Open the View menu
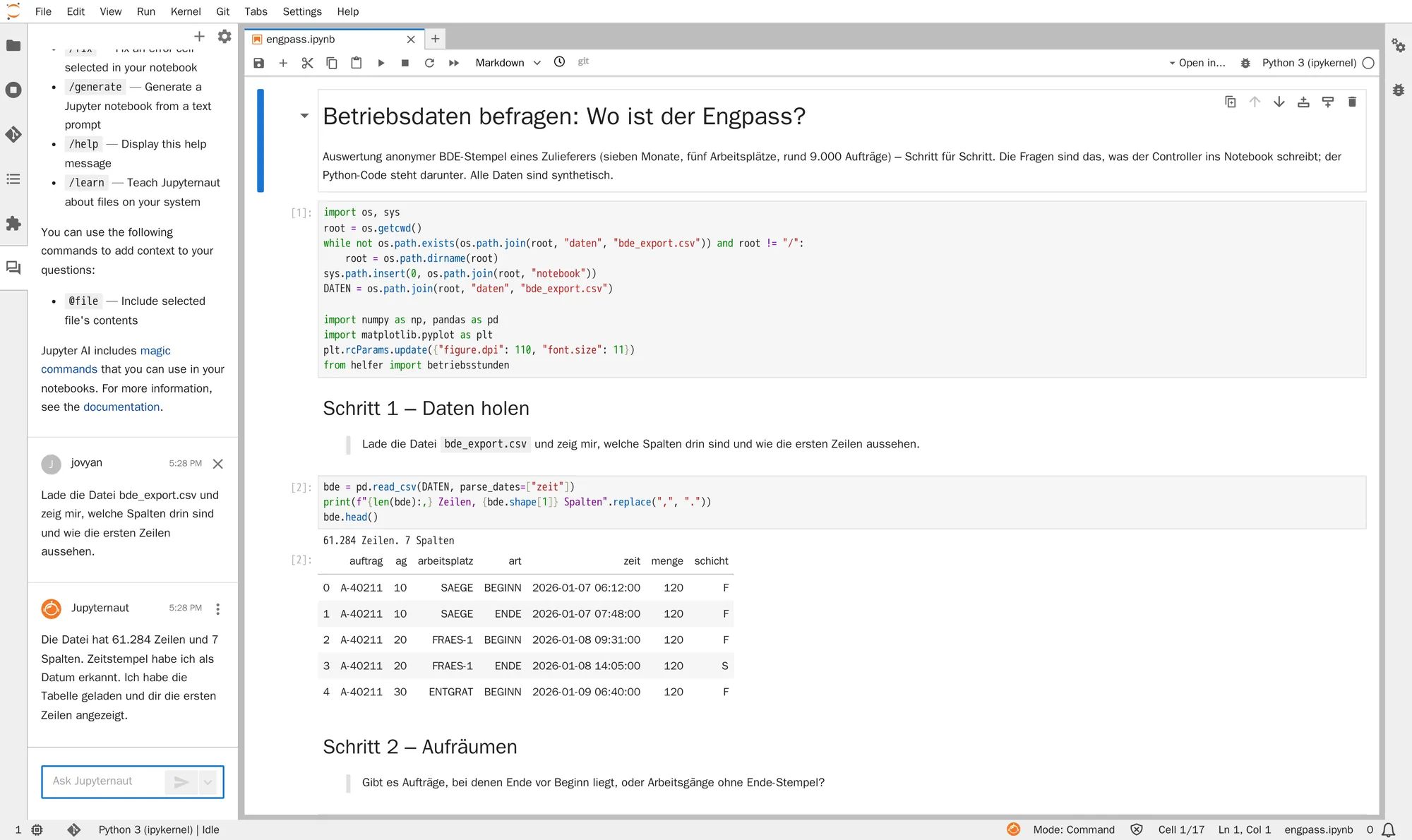1412x840 pixels. click(x=110, y=11)
